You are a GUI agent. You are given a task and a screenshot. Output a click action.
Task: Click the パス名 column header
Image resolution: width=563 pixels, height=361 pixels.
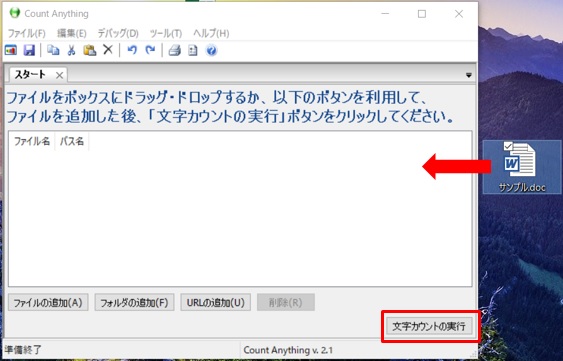click(x=71, y=141)
